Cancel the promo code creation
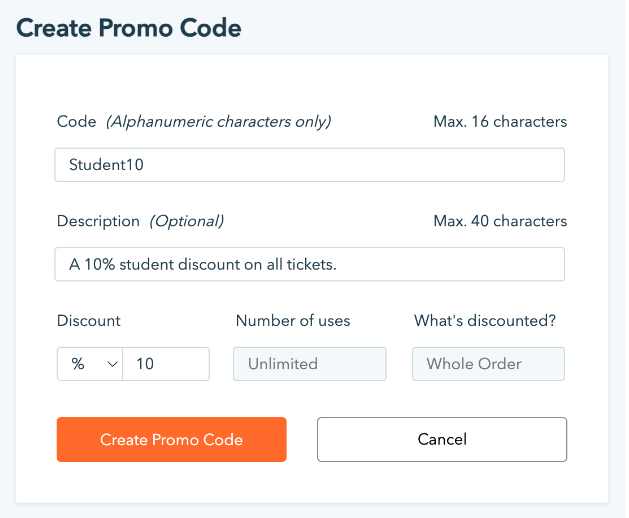The width and height of the screenshot is (629, 518). click(x=442, y=439)
